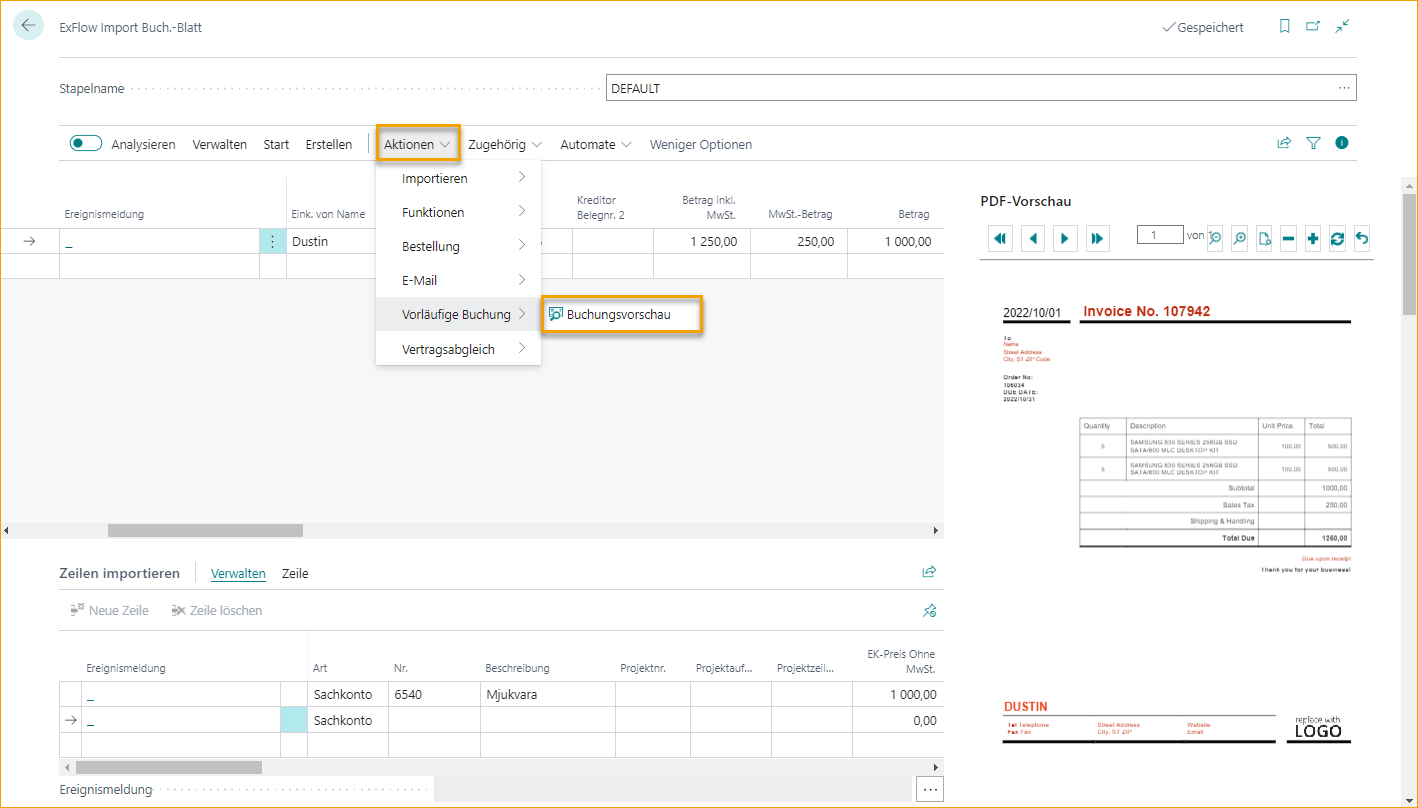Open the Ereignismeldung ellipsis button

[x=929, y=789]
